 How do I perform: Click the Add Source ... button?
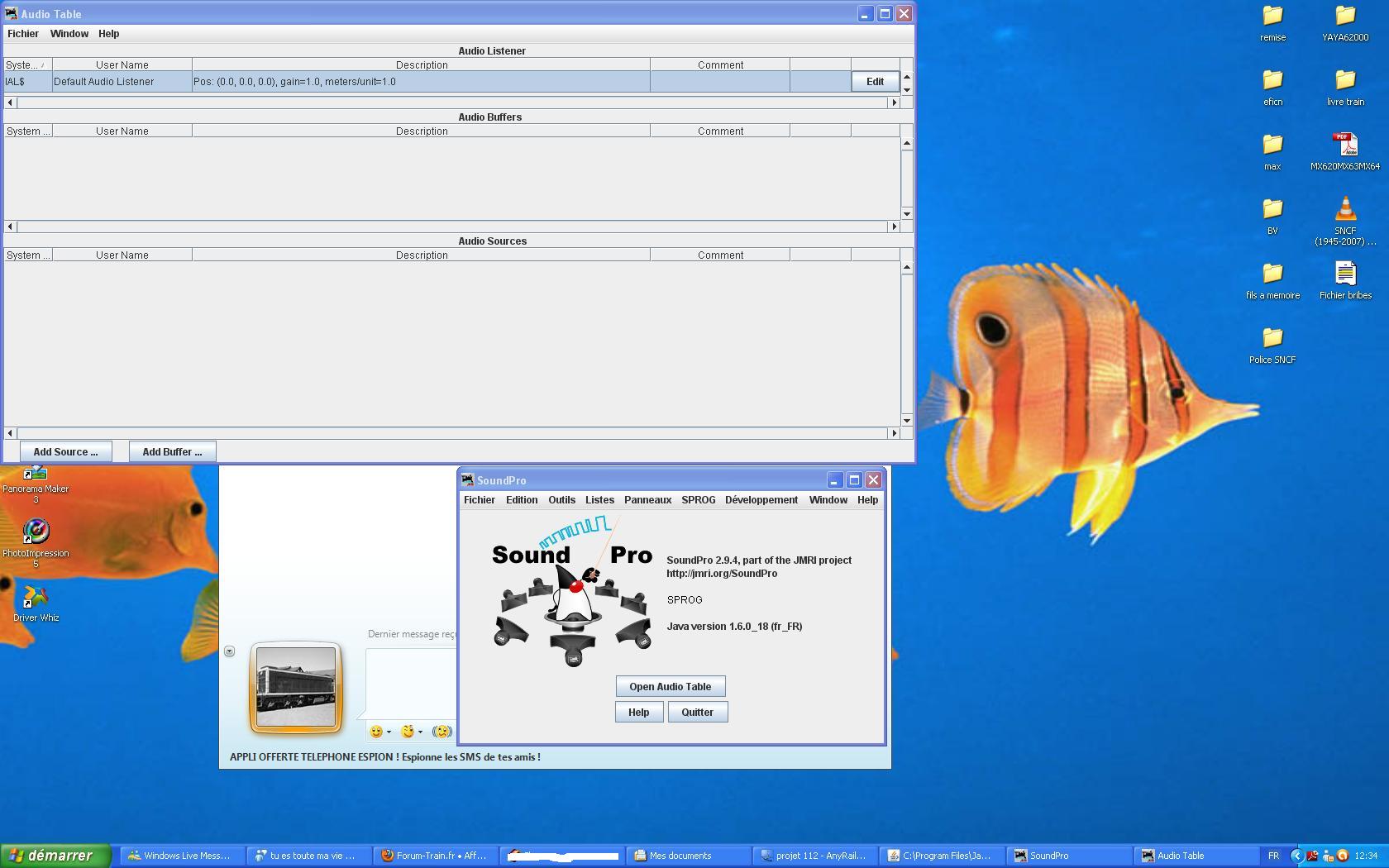tap(65, 452)
